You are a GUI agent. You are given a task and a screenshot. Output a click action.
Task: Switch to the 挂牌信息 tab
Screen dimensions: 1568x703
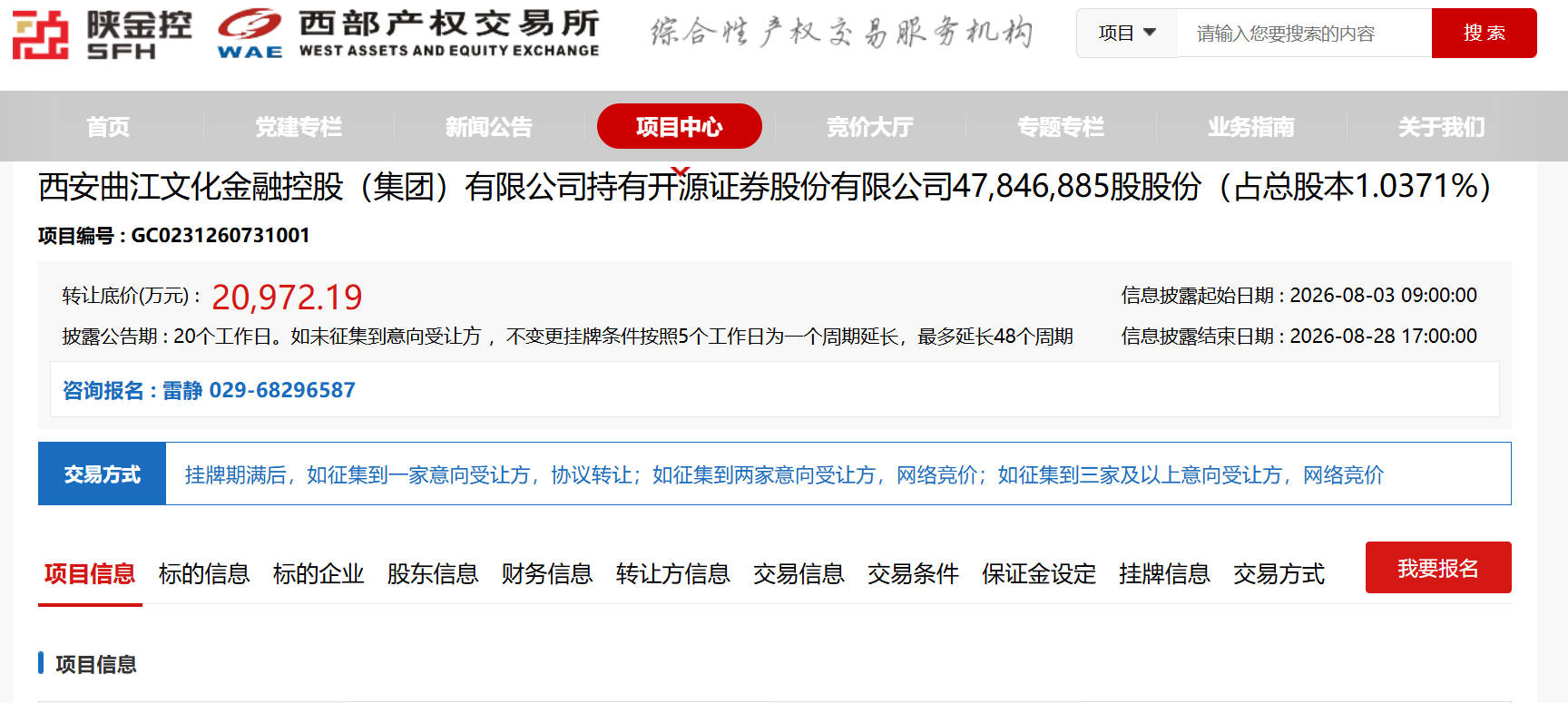click(x=1165, y=573)
